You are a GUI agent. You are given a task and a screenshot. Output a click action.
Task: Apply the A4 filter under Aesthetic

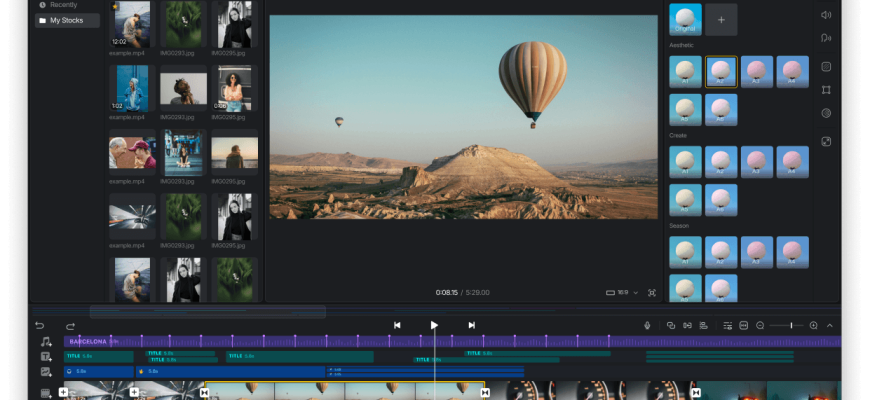point(792,72)
